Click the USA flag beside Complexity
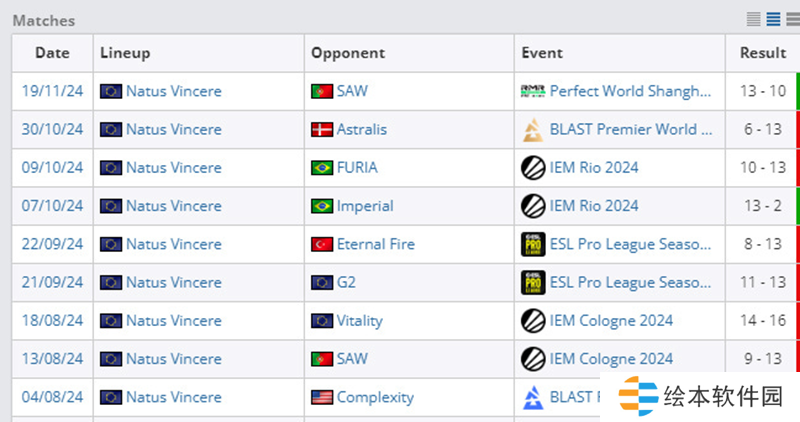The image size is (800, 422). 322,398
